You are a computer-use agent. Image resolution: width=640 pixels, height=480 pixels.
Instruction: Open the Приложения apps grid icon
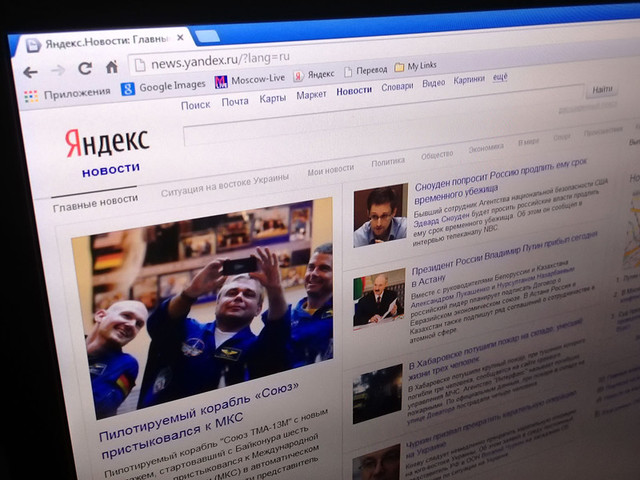(x=31, y=96)
